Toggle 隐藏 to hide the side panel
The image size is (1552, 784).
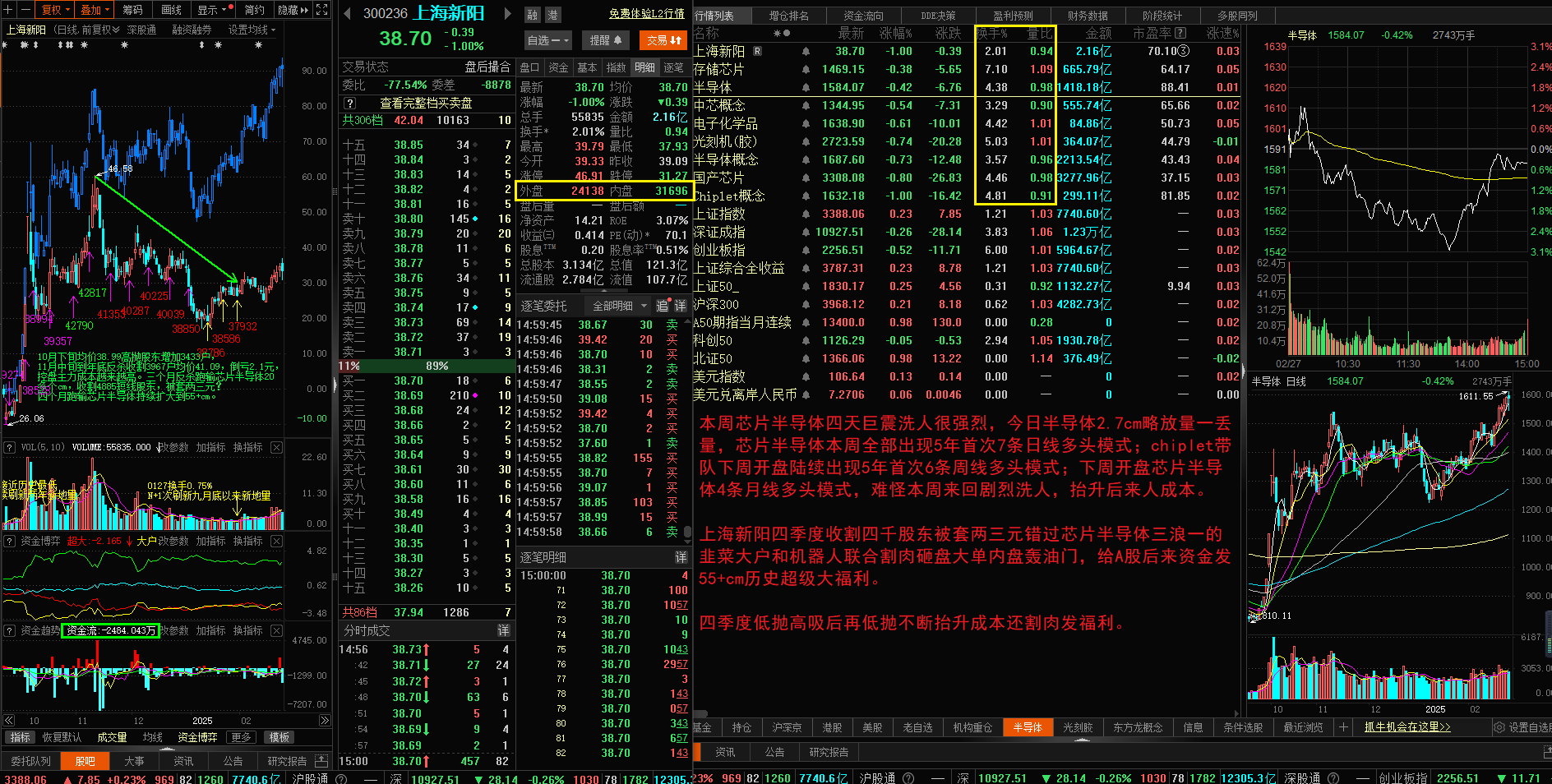[293, 10]
